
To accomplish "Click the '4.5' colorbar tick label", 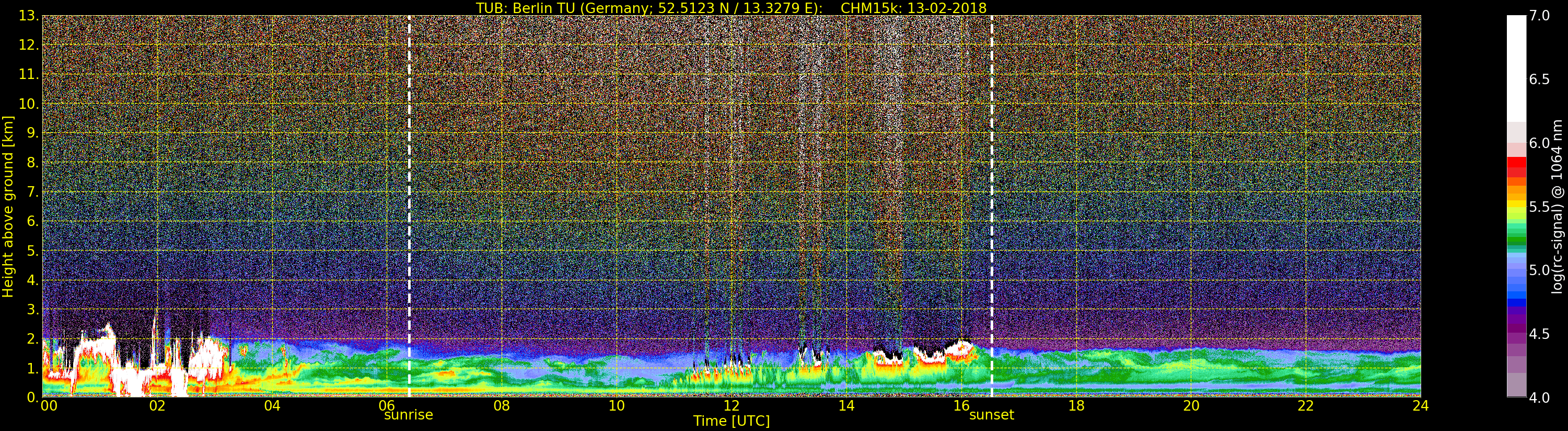I will [x=1539, y=334].
